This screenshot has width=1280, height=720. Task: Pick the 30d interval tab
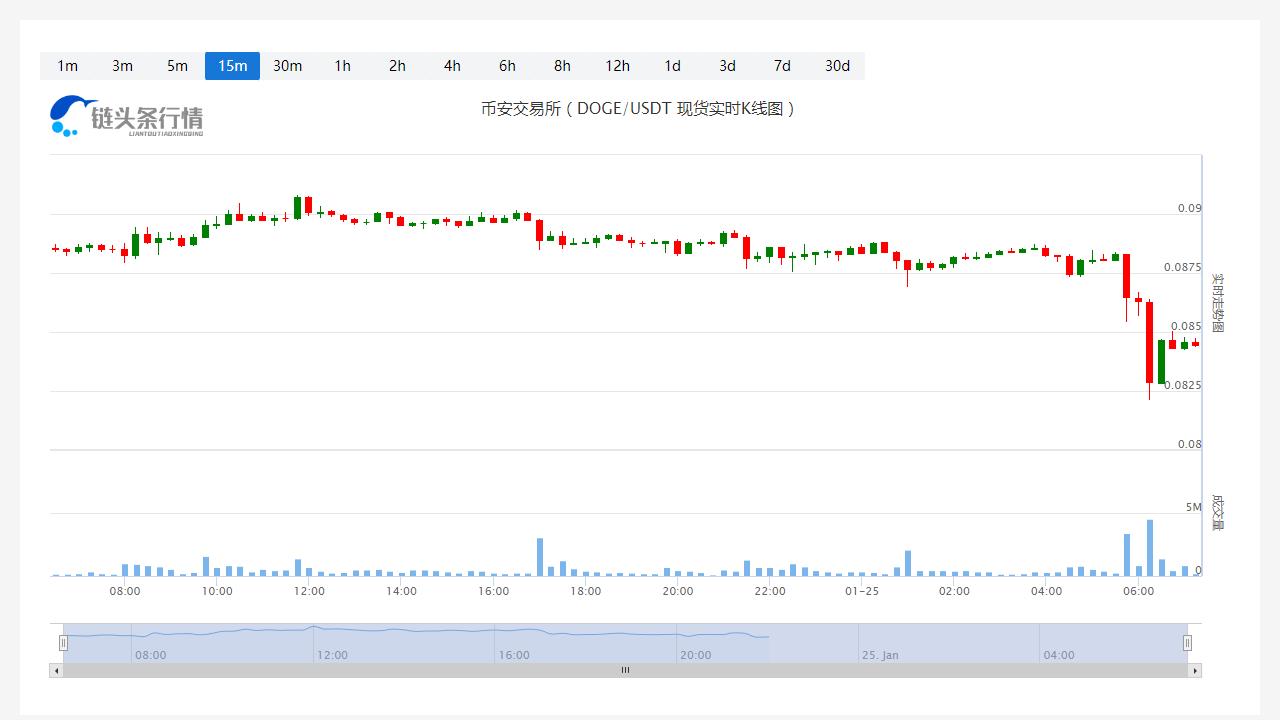tap(837, 66)
